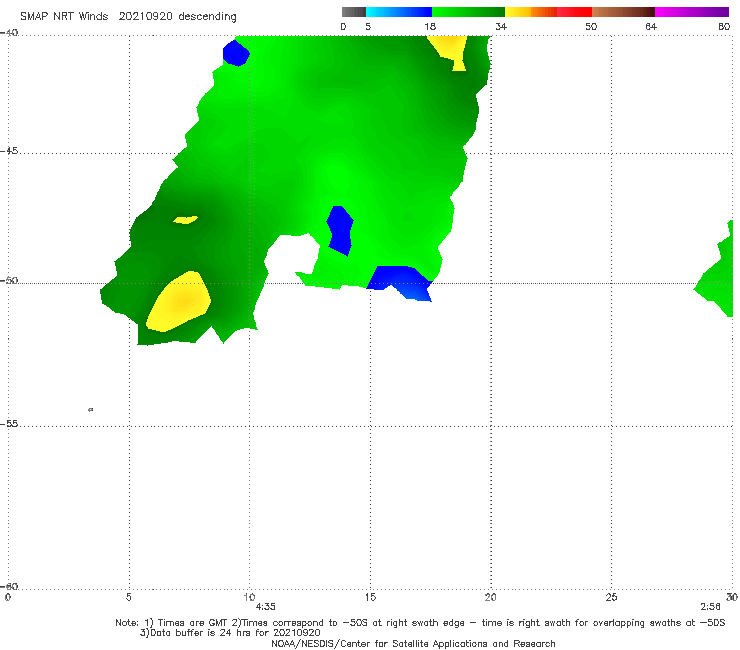Click the longitude axis label '10'
This screenshot has height=650, width=740.
tap(249, 597)
